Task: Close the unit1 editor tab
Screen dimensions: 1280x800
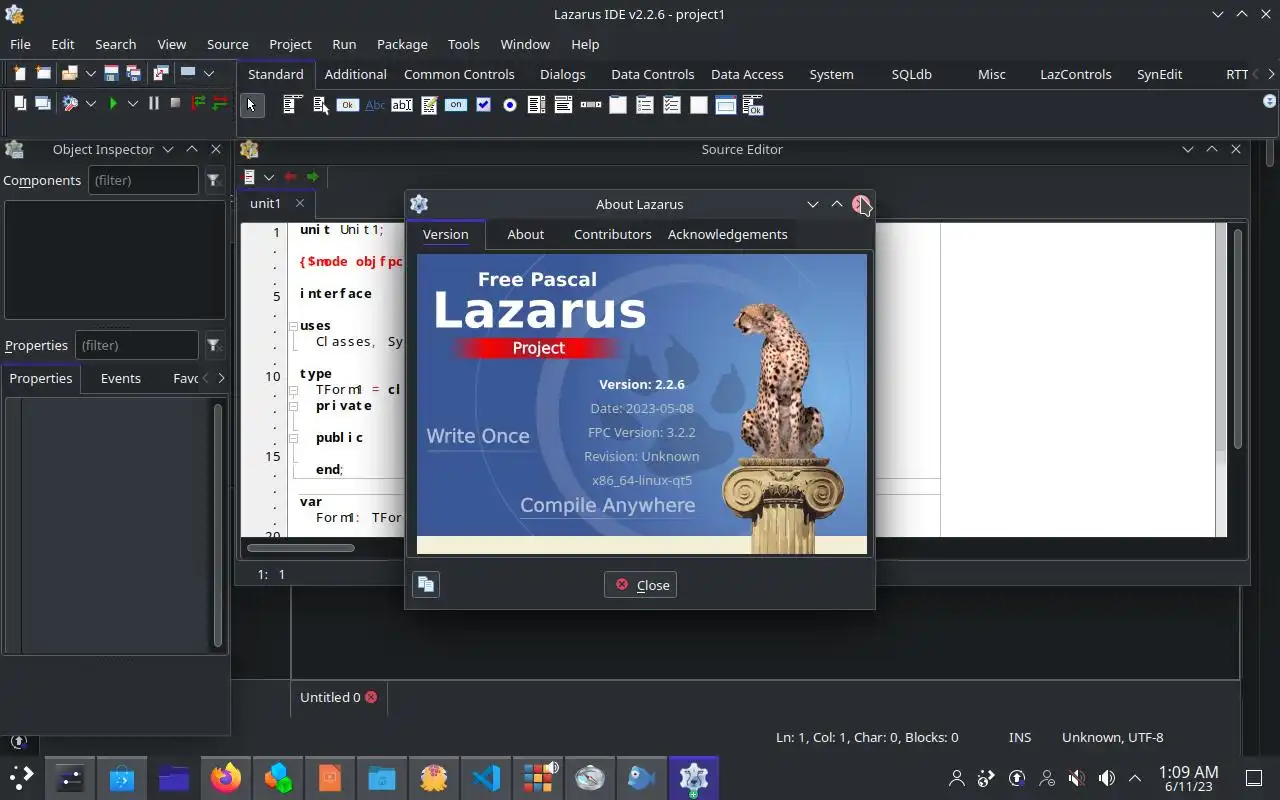Action: (x=299, y=203)
